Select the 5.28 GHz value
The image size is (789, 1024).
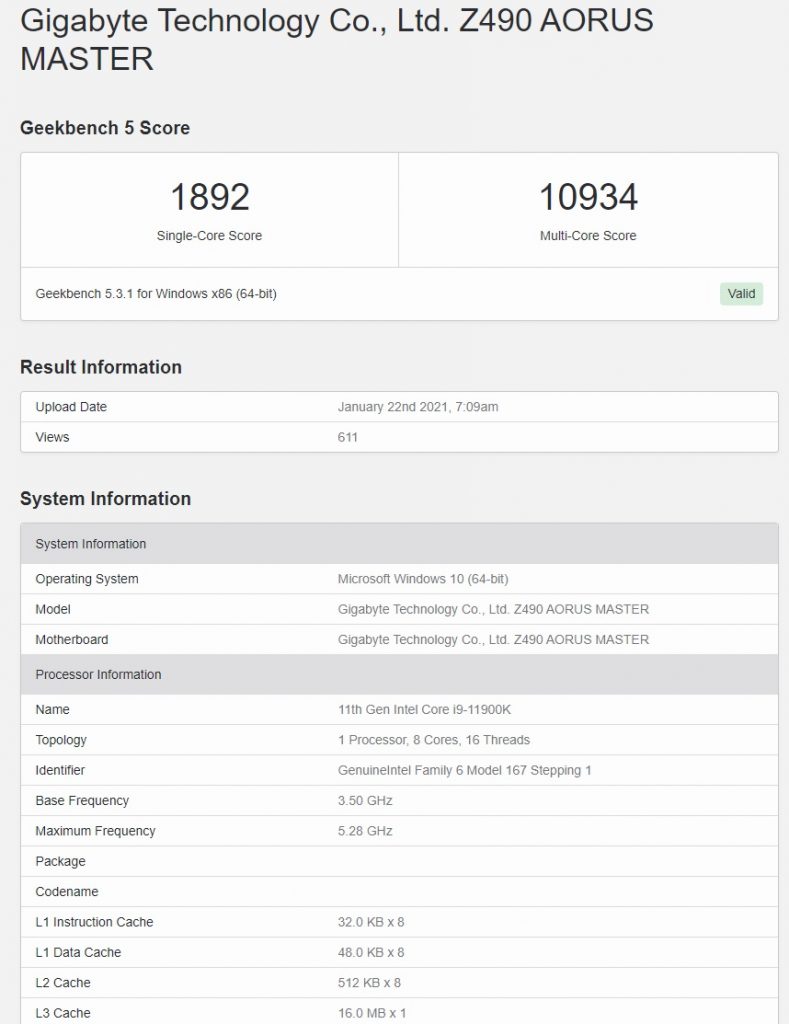pyautogui.click(x=365, y=831)
